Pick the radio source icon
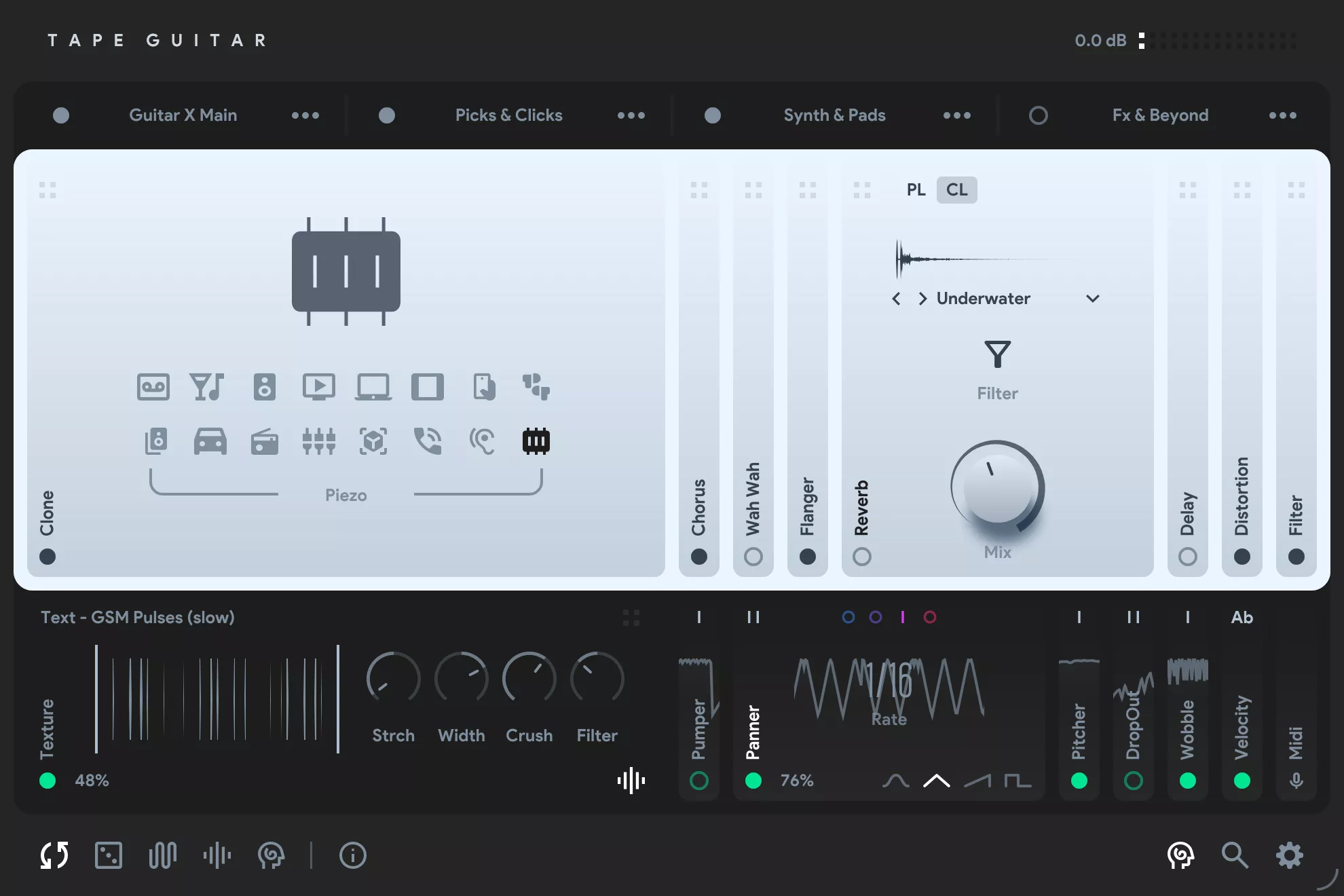1344x896 pixels. click(x=264, y=441)
